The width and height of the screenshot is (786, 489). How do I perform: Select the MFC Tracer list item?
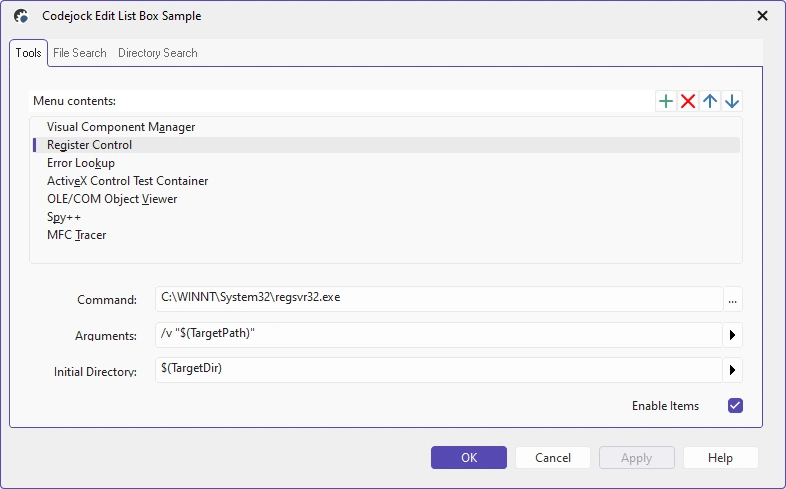click(x=386, y=235)
